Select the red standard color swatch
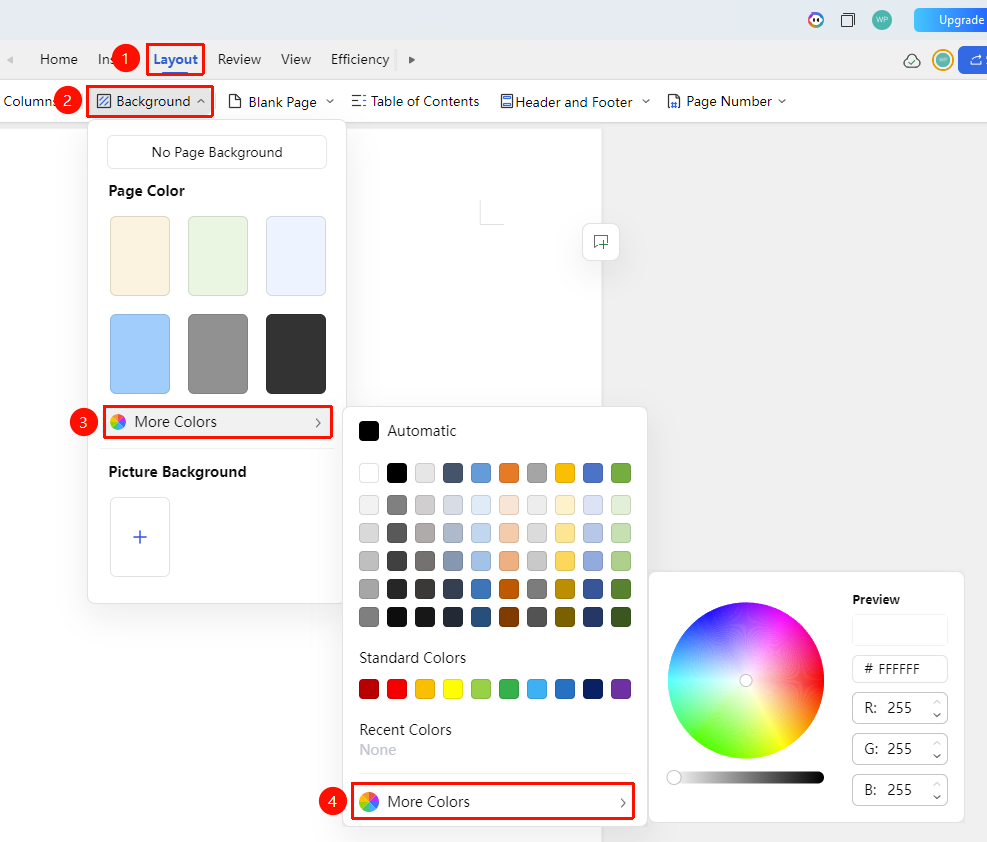 tap(397, 689)
